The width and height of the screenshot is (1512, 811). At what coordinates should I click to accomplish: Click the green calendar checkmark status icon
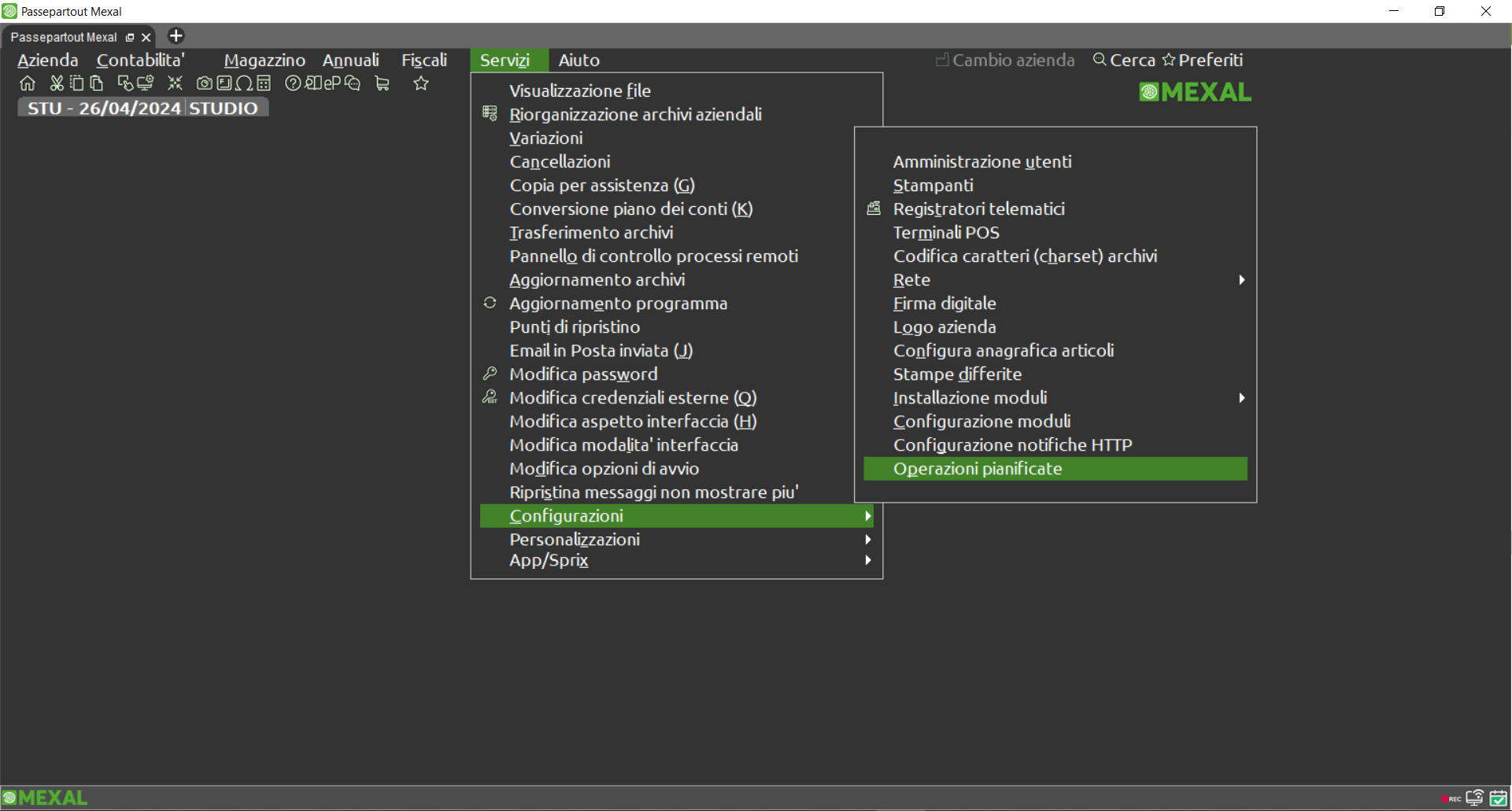tap(1499, 798)
